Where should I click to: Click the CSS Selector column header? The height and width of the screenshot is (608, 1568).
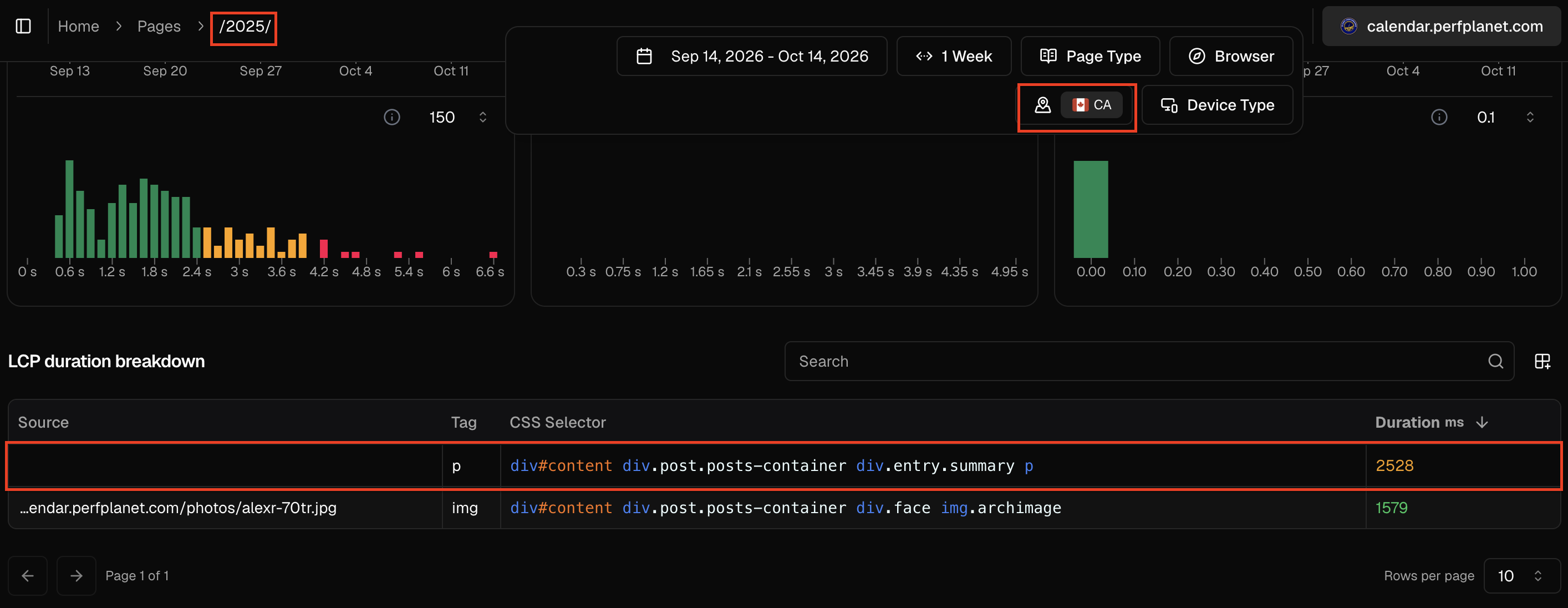pos(557,422)
